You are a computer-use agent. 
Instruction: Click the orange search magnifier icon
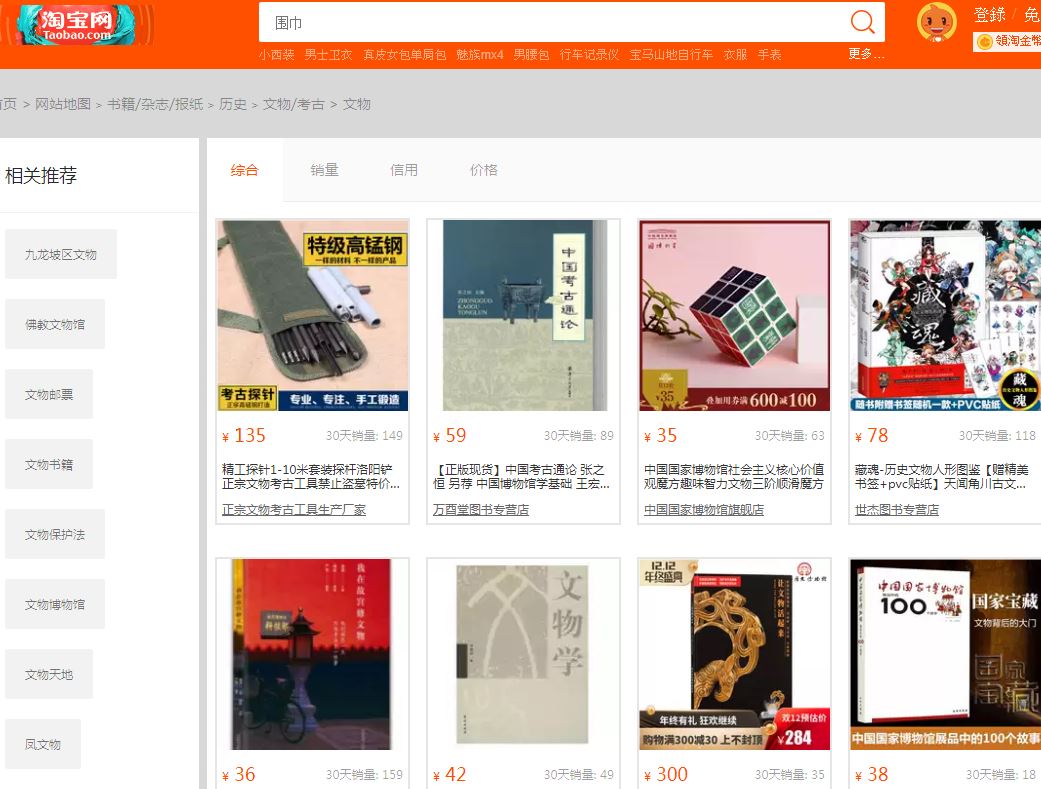pyautogui.click(x=861, y=21)
